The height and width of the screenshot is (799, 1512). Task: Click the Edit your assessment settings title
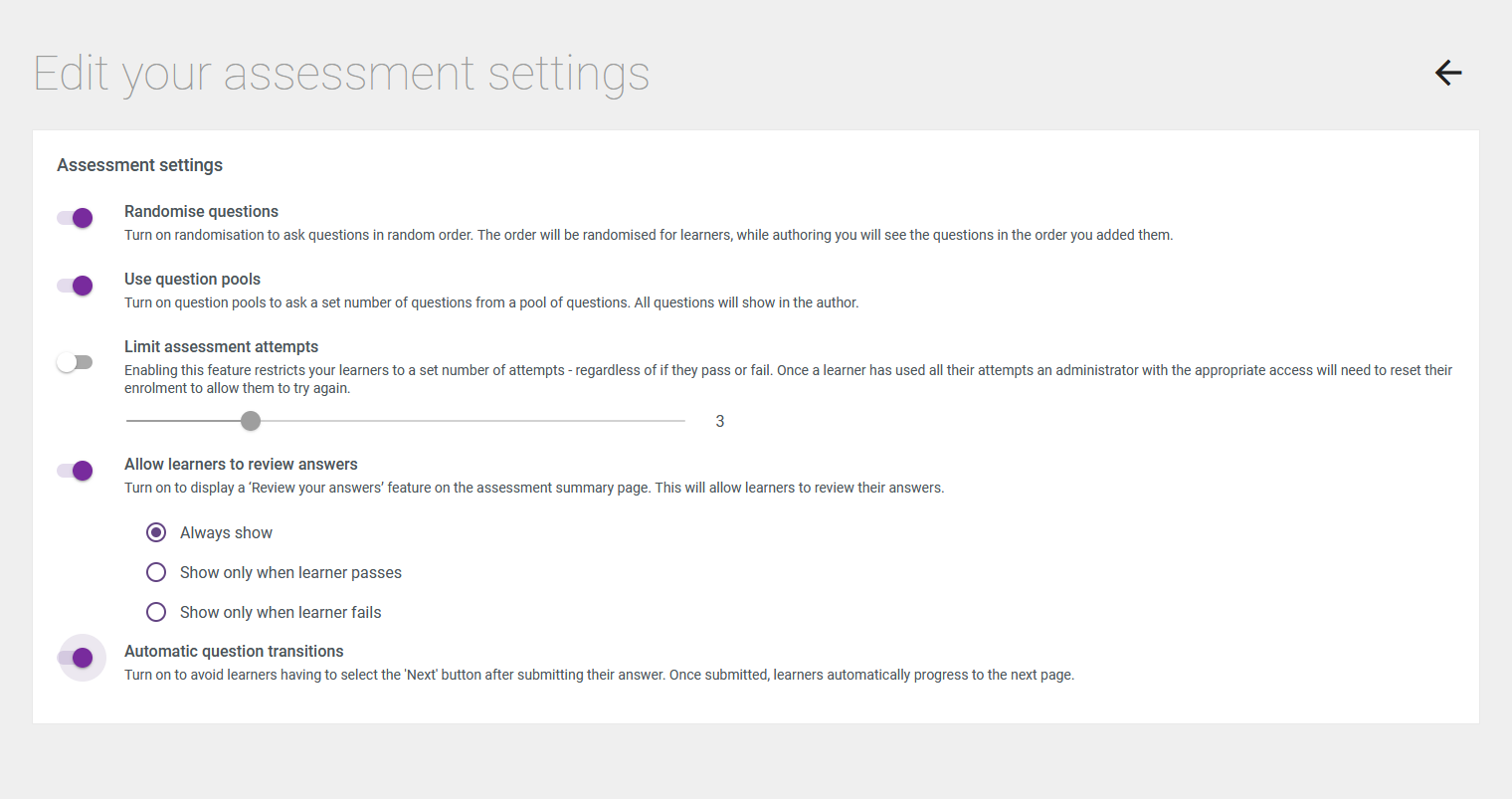pyautogui.click(x=341, y=75)
